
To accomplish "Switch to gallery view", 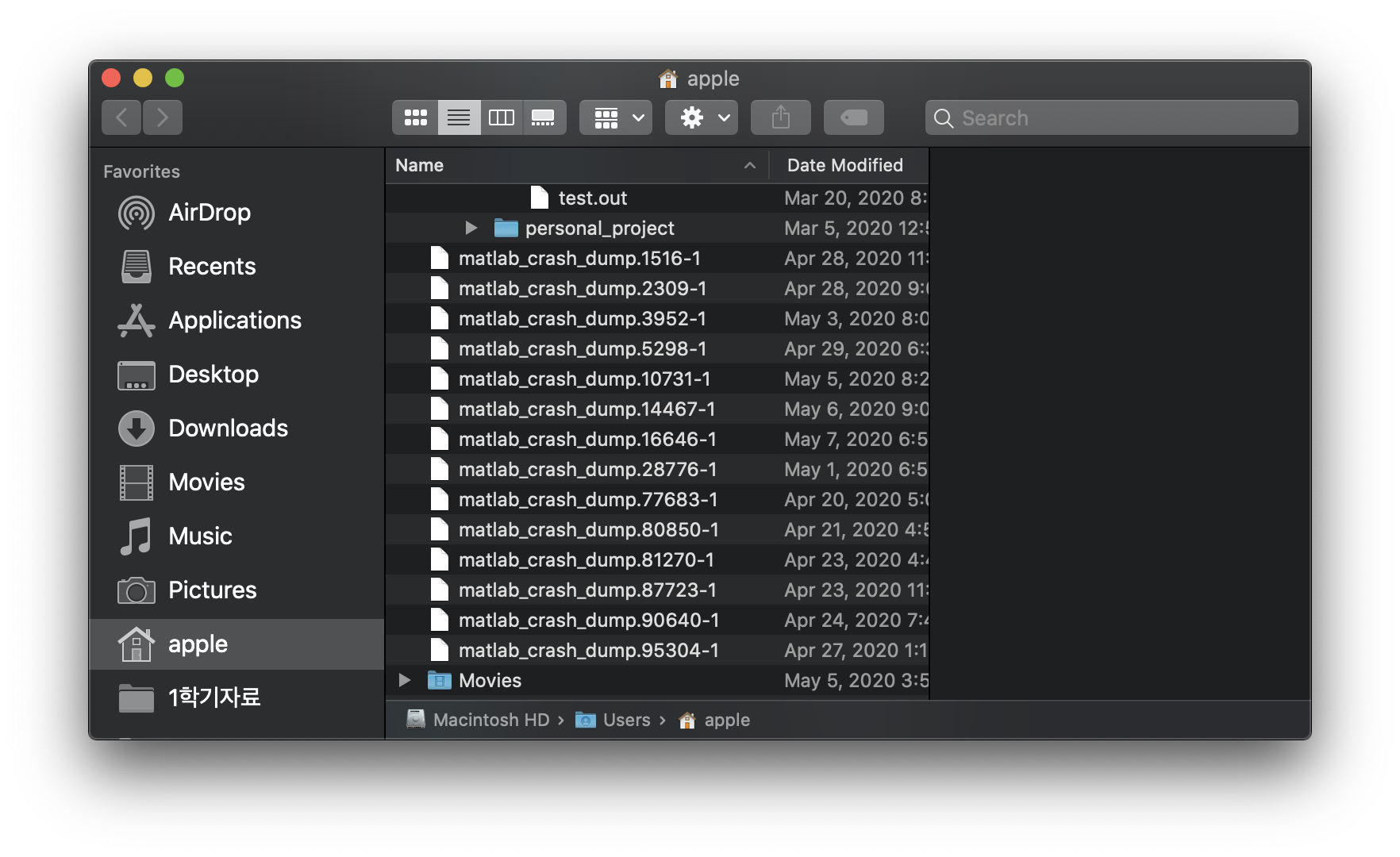I will pos(544,117).
